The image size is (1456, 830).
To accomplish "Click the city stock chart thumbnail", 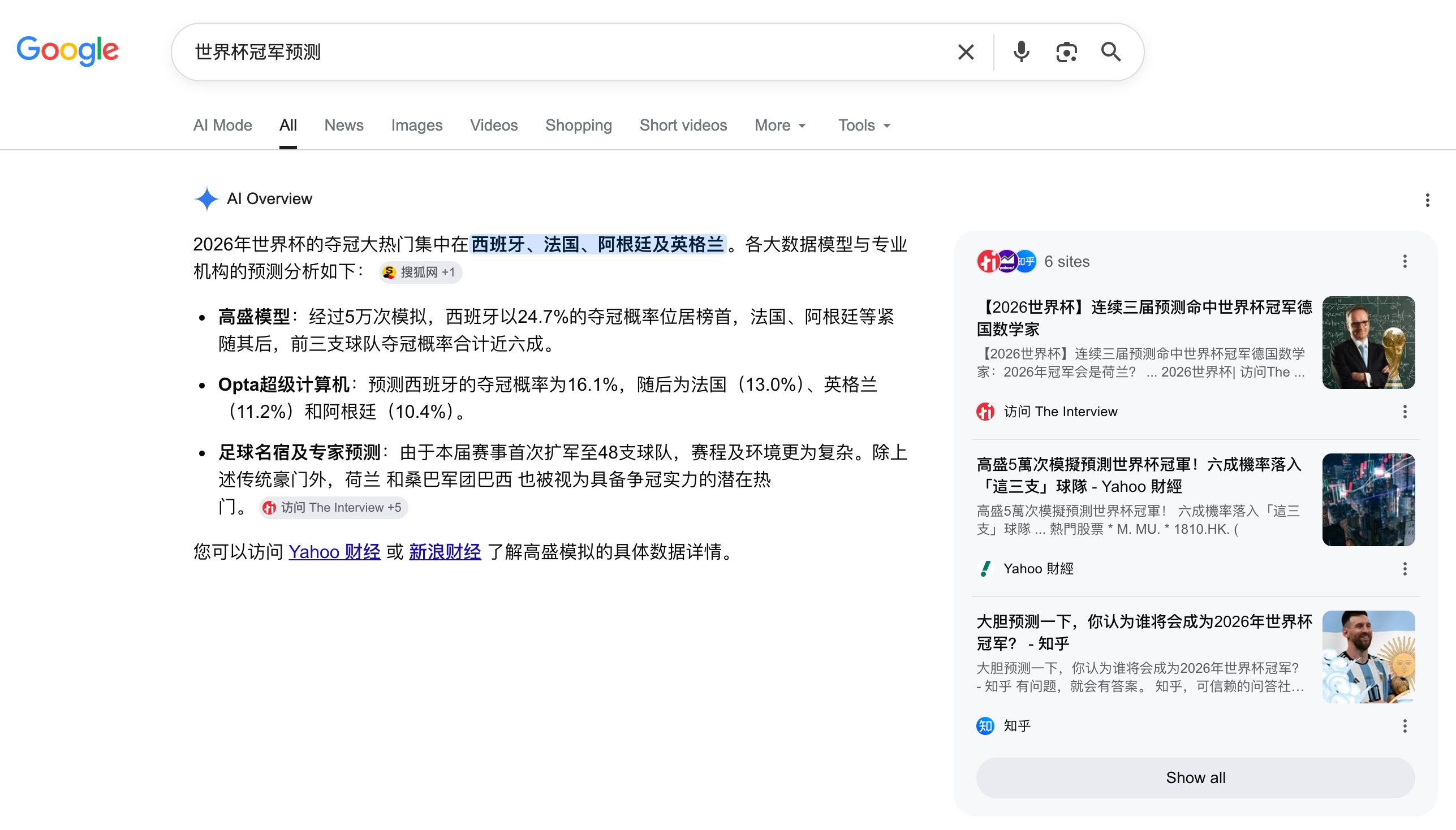I will coord(1368,500).
